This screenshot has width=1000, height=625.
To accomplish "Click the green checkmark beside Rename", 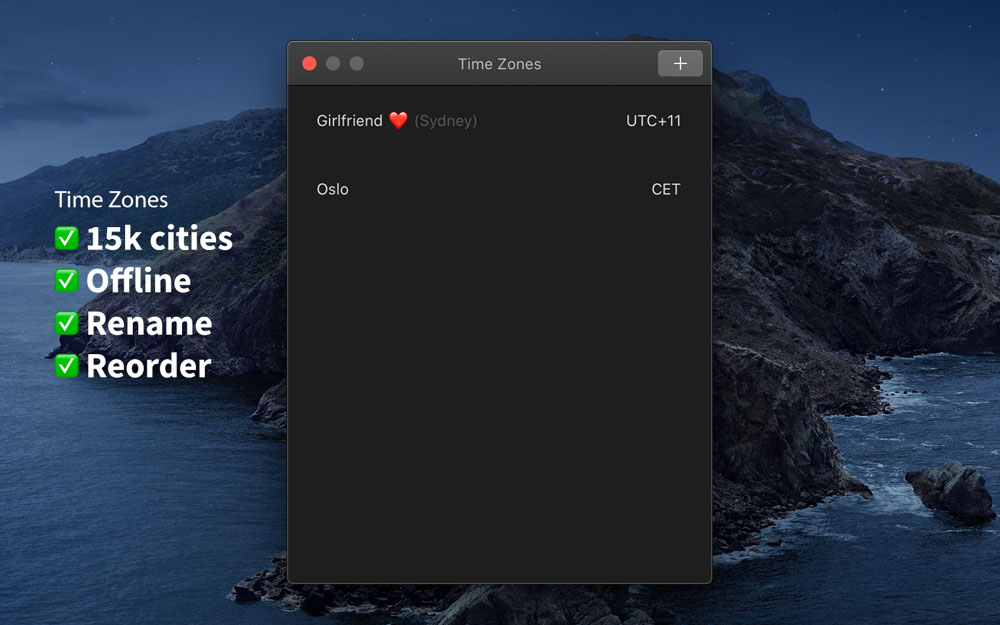I will tap(66, 323).
